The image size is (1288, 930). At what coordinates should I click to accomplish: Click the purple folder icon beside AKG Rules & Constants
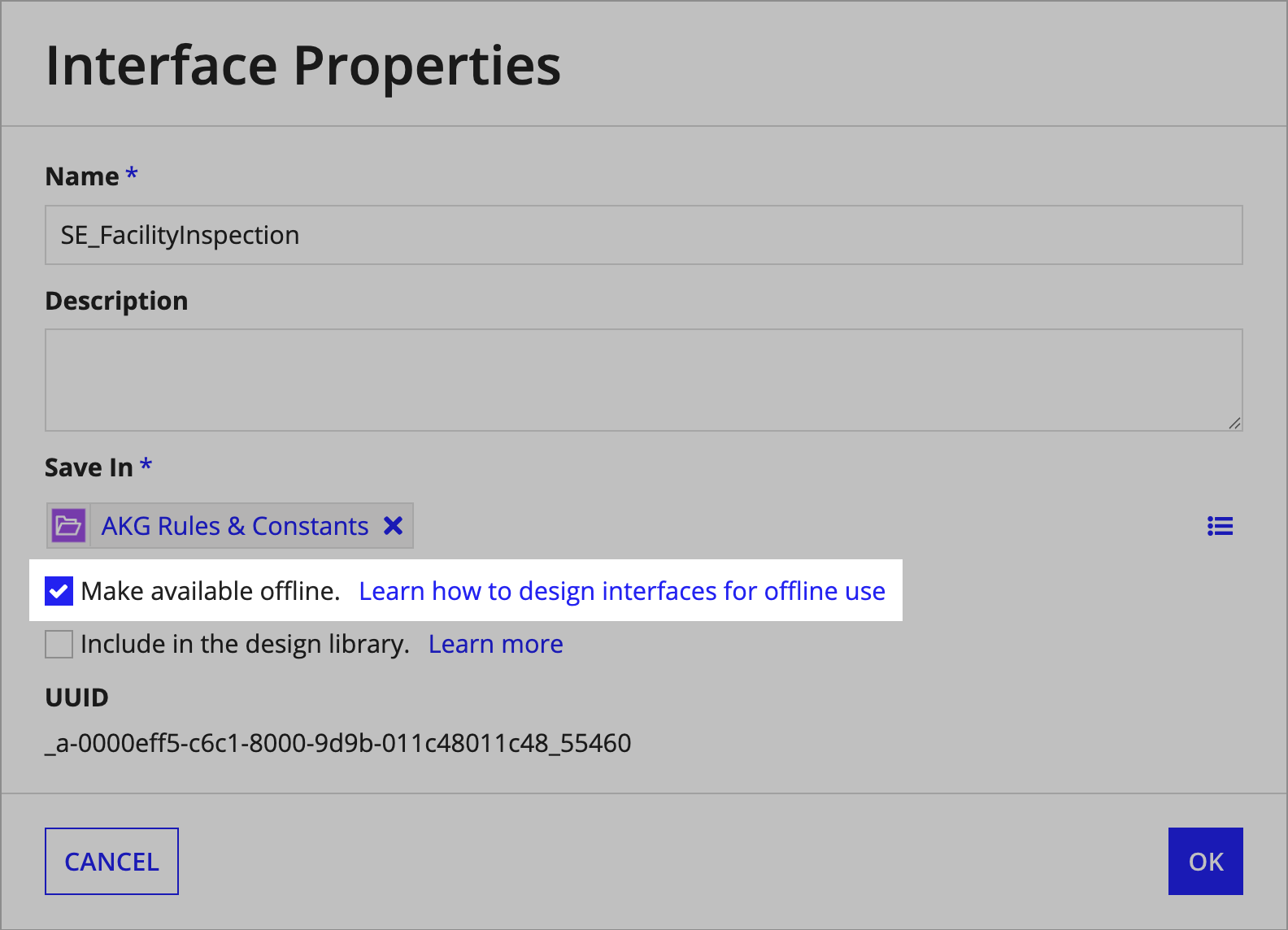pyautogui.click(x=69, y=526)
